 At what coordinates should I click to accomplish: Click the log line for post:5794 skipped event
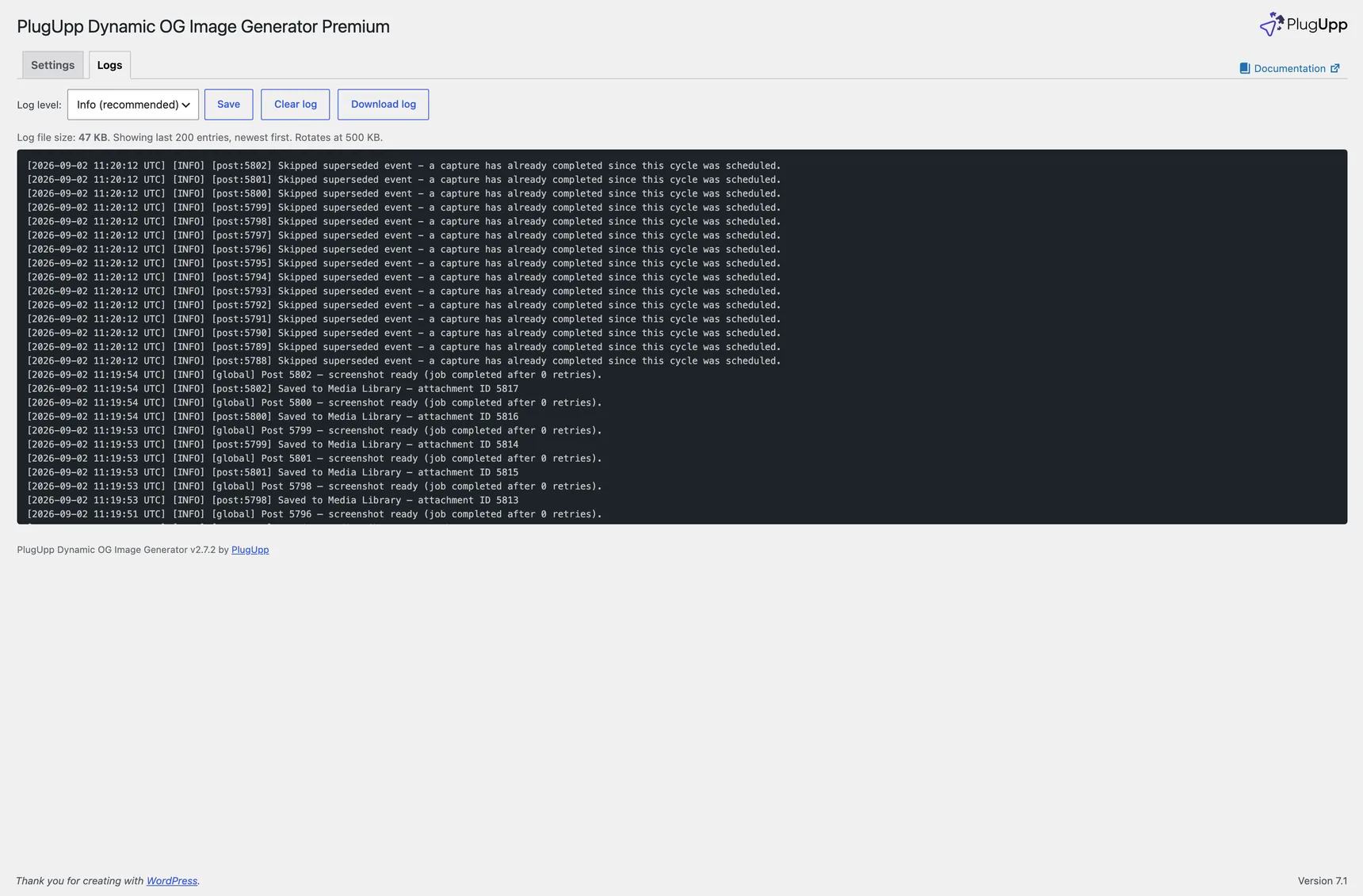pos(404,277)
